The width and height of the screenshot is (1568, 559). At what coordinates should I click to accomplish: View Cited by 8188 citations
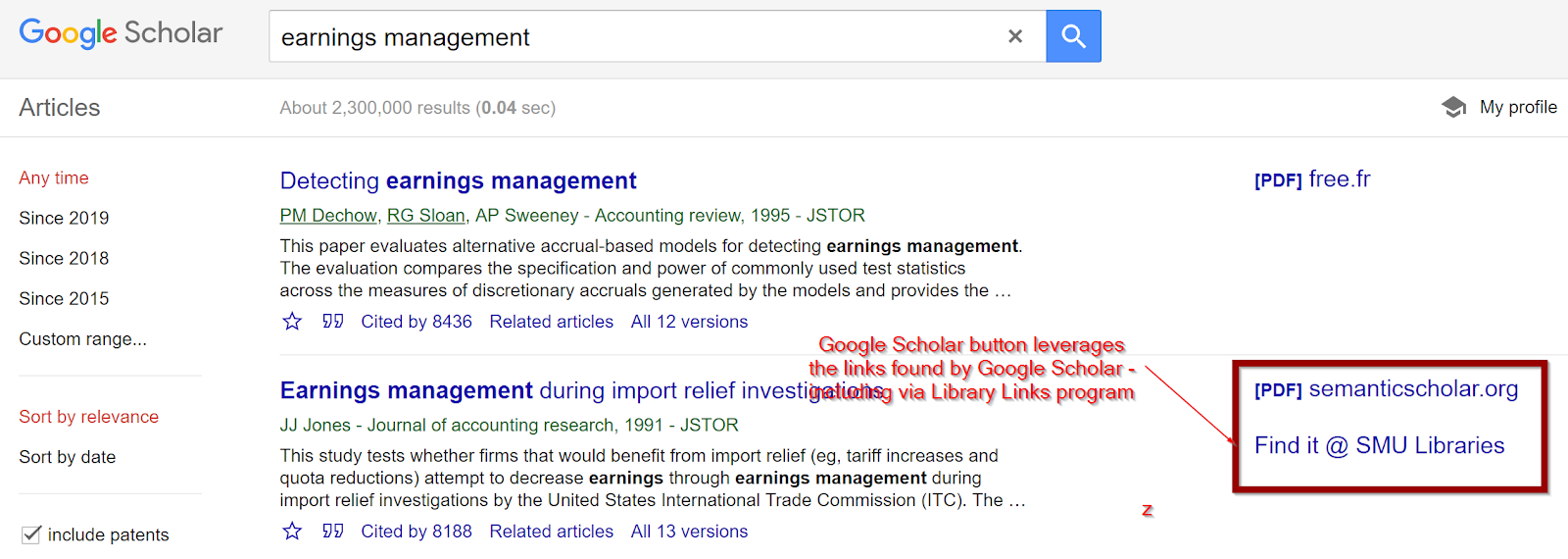tap(416, 532)
